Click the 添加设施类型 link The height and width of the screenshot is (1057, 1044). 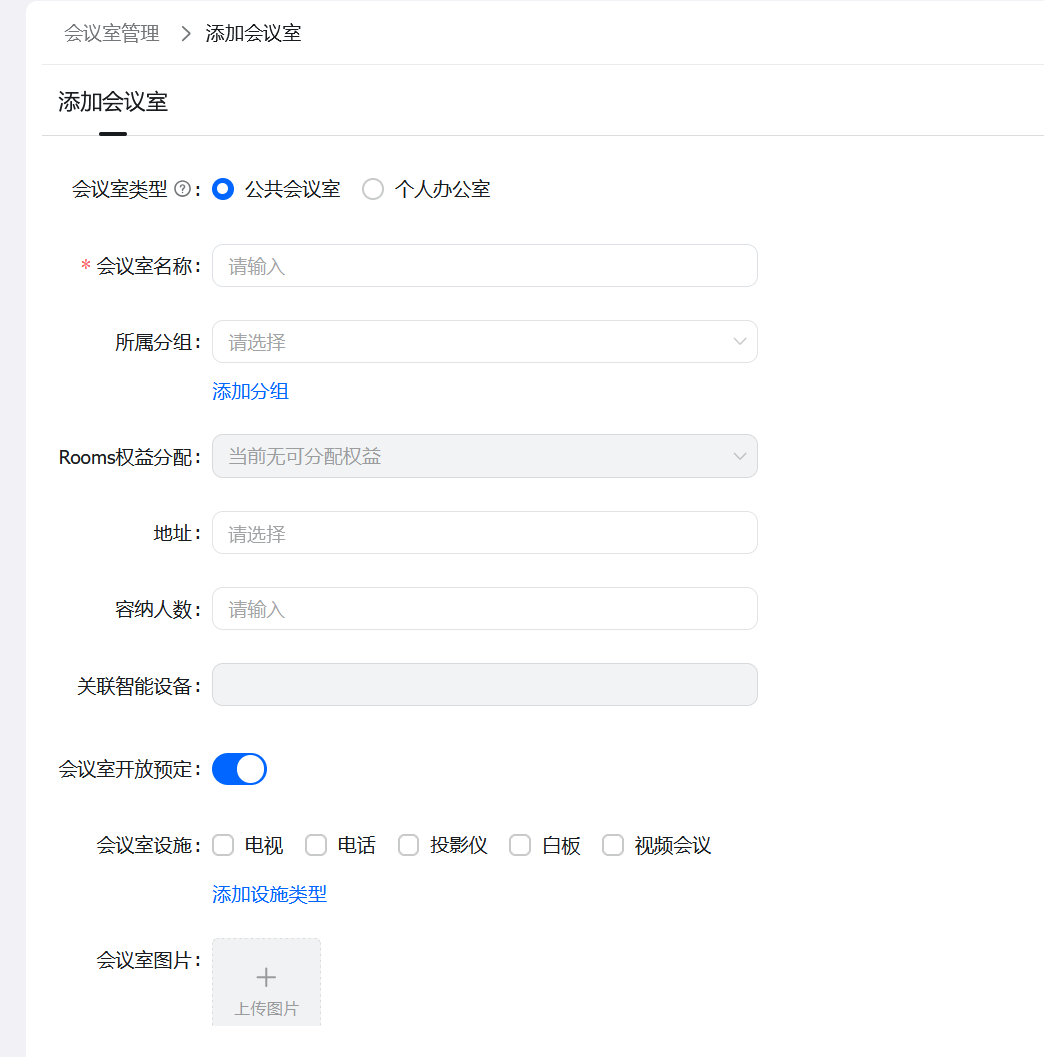click(x=269, y=894)
